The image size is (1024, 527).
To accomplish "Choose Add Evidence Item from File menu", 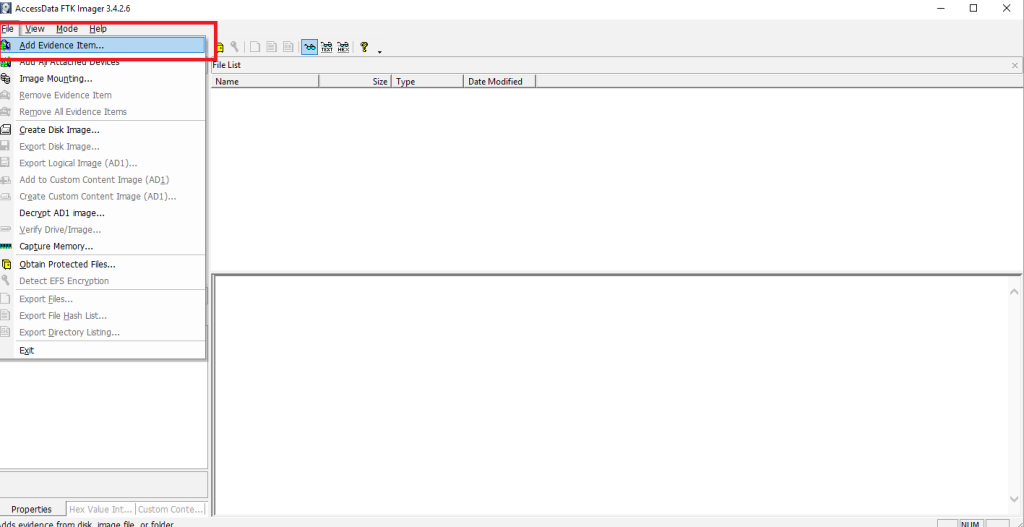I will point(103,45).
